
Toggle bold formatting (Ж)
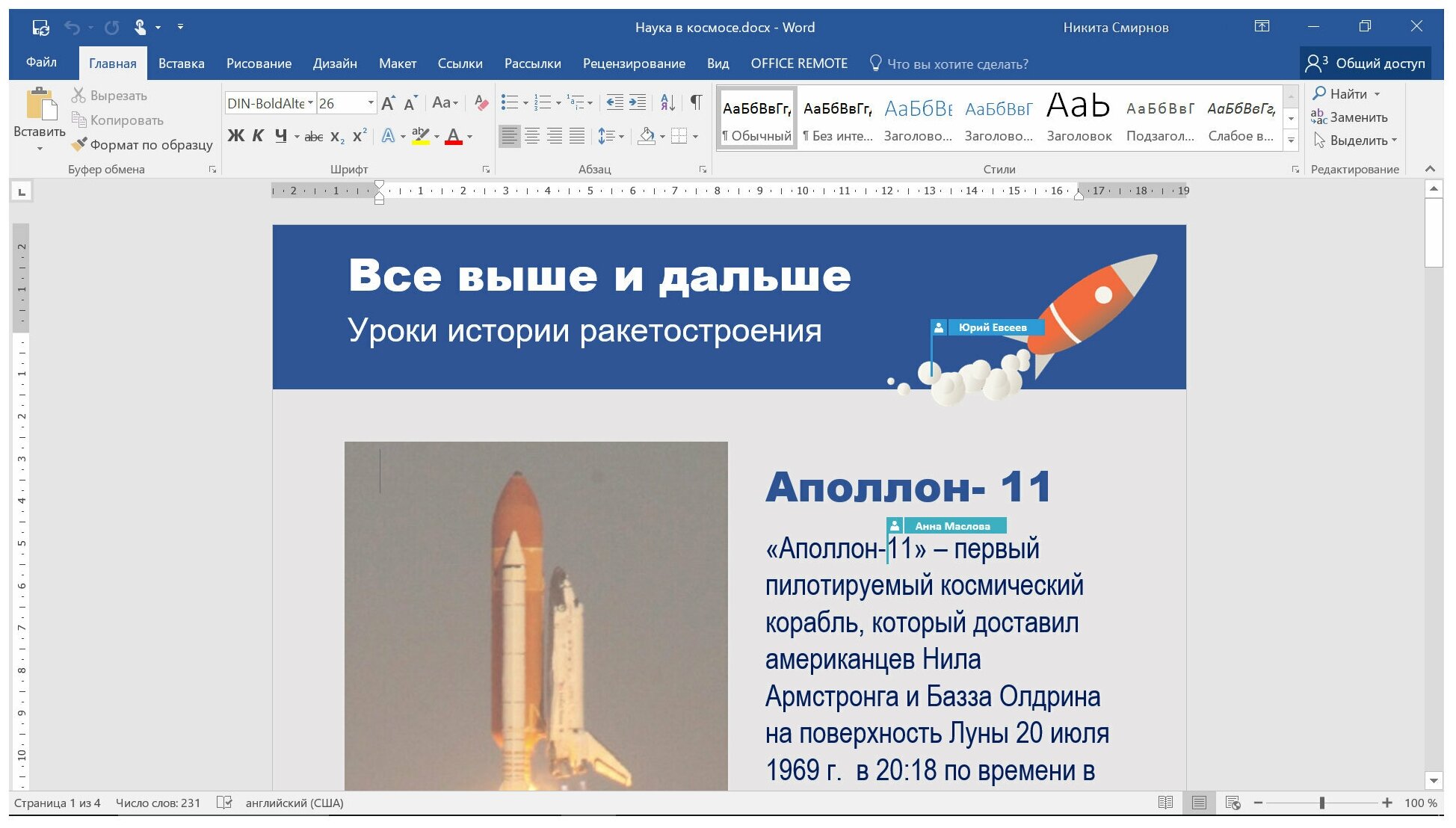tap(235, 136)
